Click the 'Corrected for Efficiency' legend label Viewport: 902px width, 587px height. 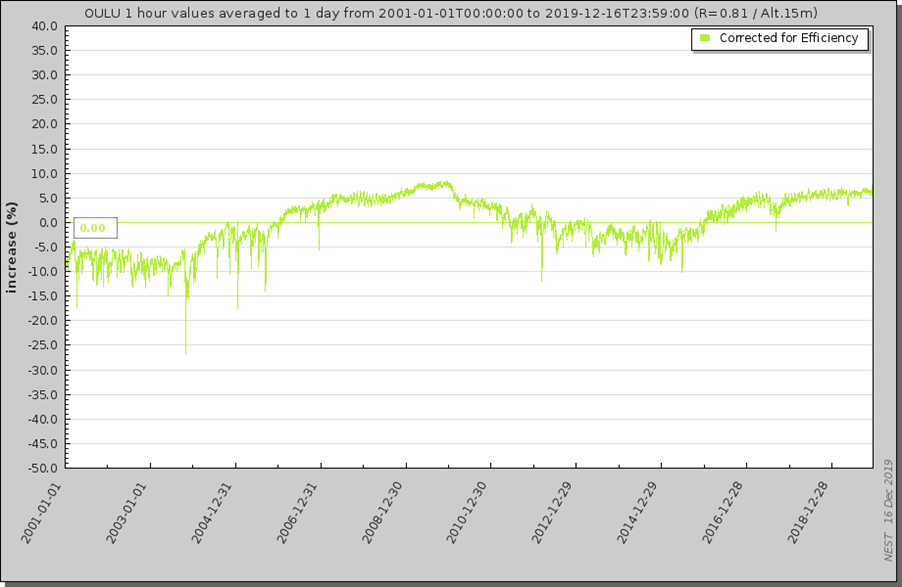point(789,38)
